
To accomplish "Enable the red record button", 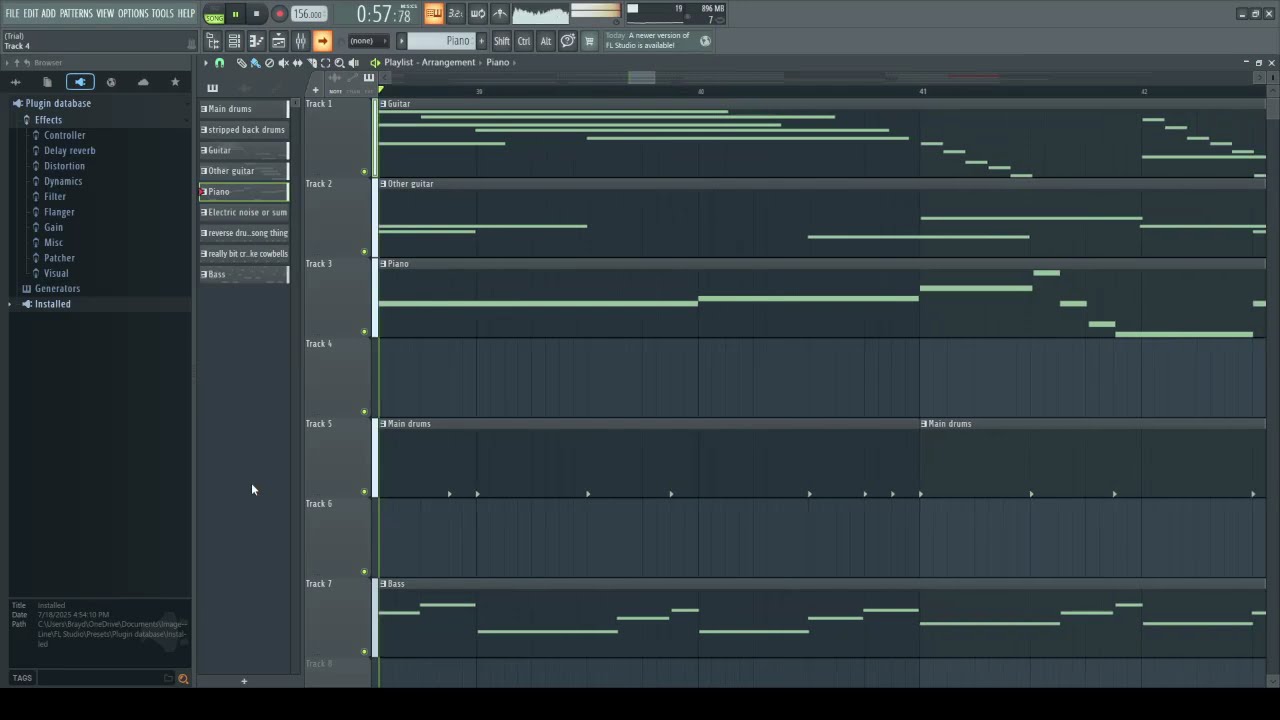I will tap(280, 14).
